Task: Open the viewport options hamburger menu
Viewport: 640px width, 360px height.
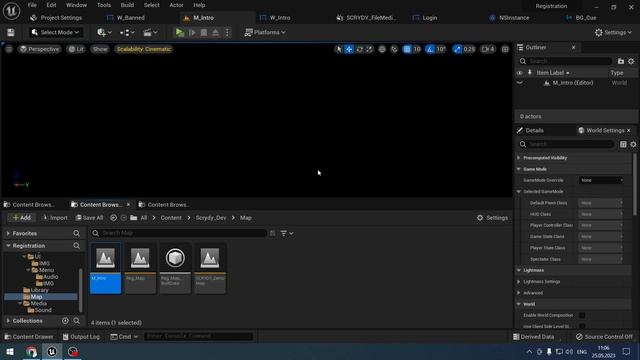Action: [9, 49]
